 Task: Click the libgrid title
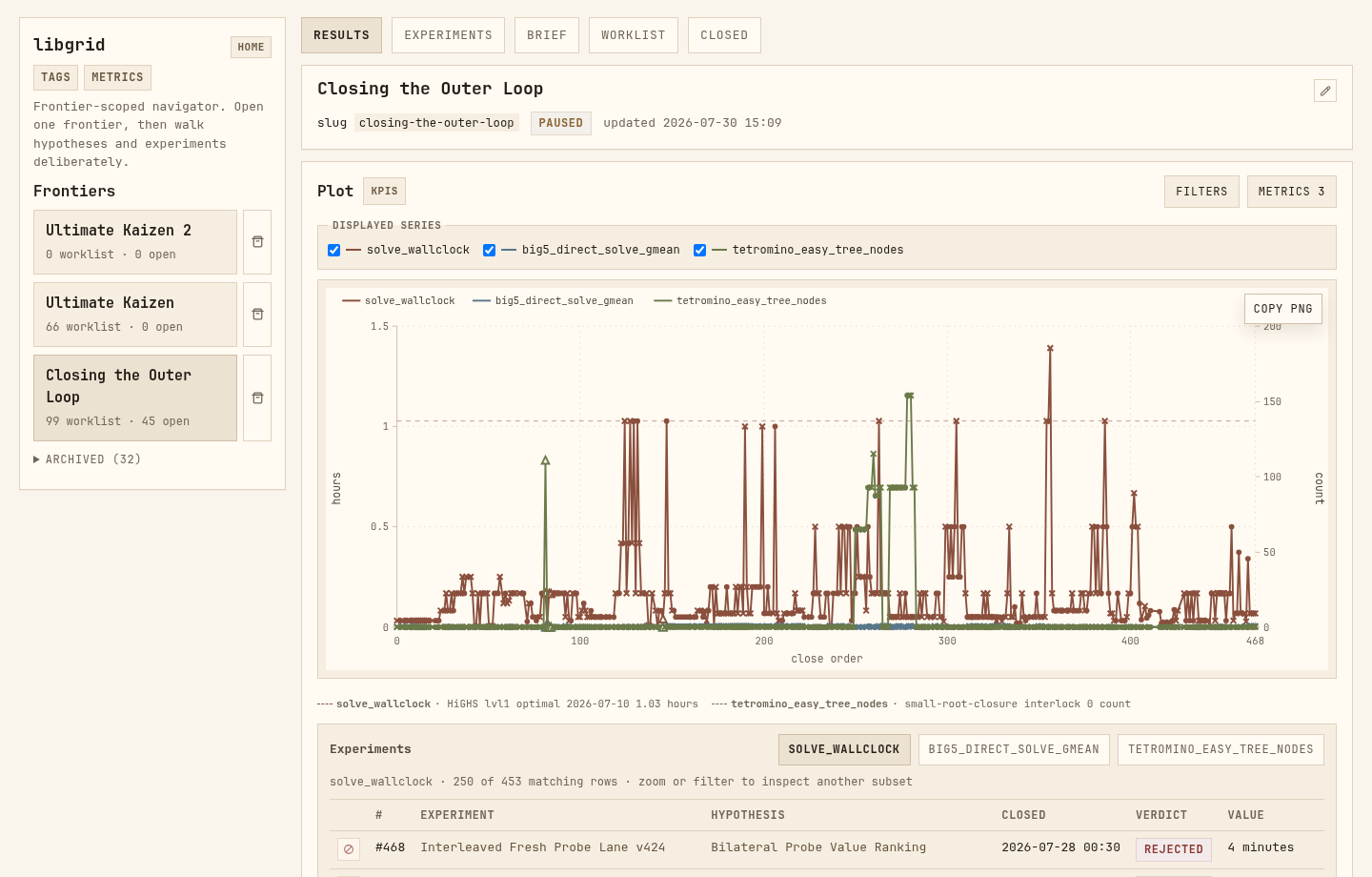click(x=70, y=45)
